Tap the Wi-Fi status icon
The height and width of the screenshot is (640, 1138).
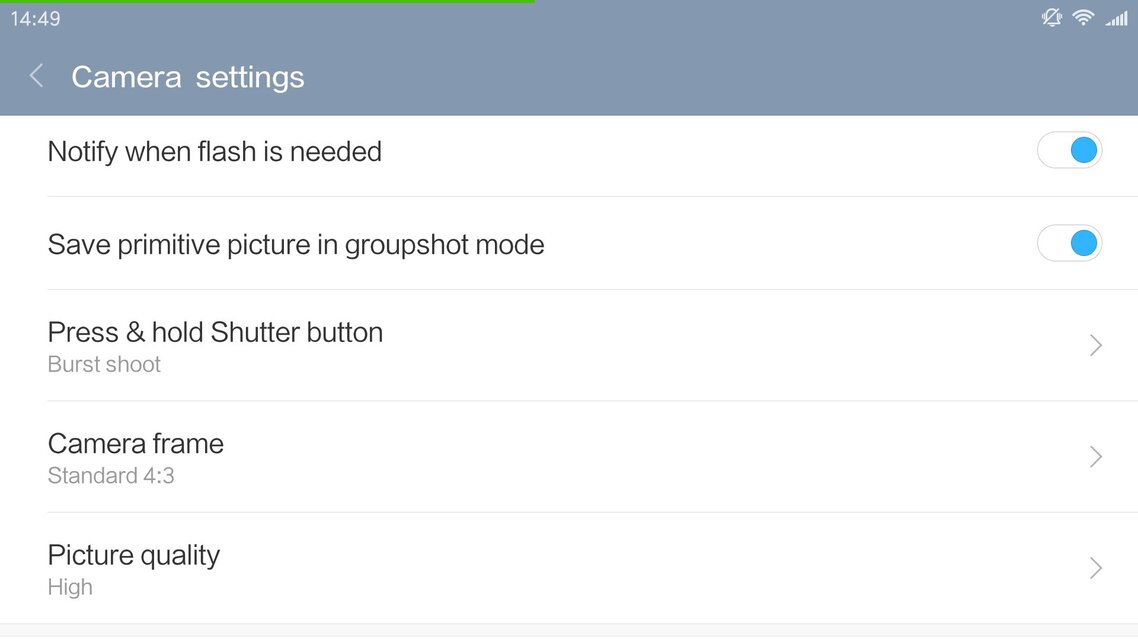click(x=1083, y=17)
